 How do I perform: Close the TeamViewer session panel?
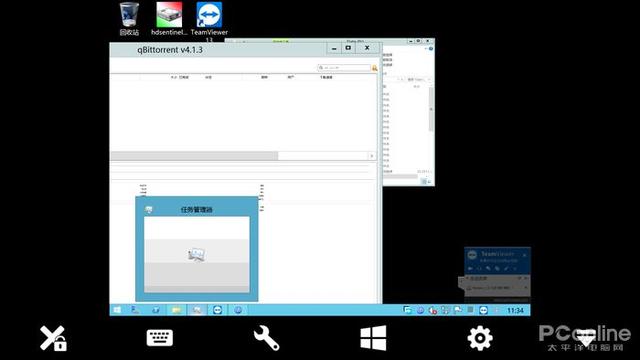click(524, 255)
